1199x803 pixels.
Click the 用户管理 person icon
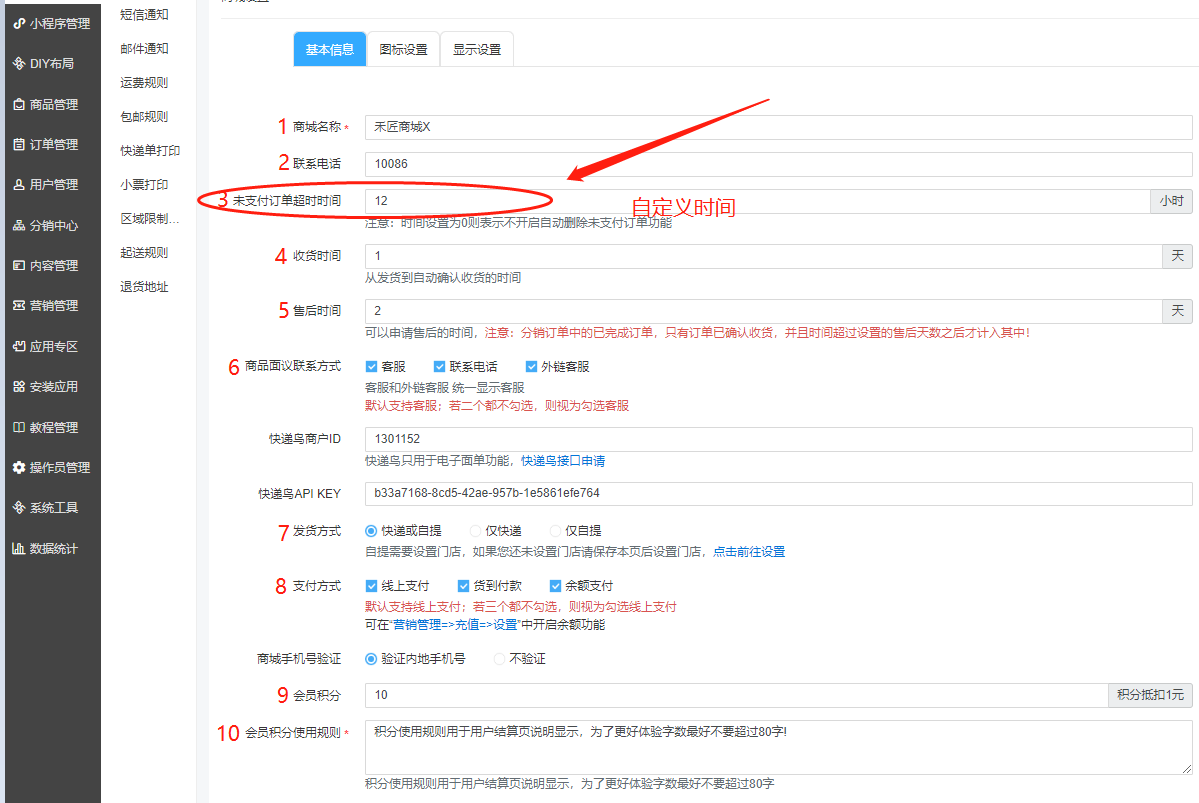point(19,185)
